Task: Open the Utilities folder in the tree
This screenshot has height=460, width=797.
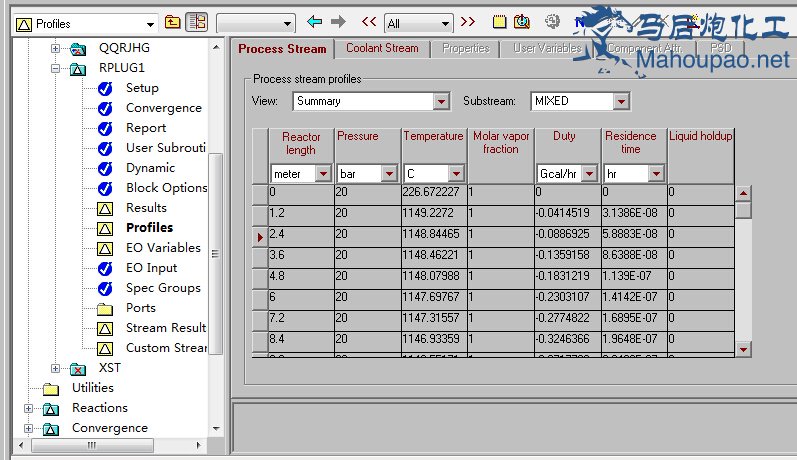Action: [x=93, y=388]
